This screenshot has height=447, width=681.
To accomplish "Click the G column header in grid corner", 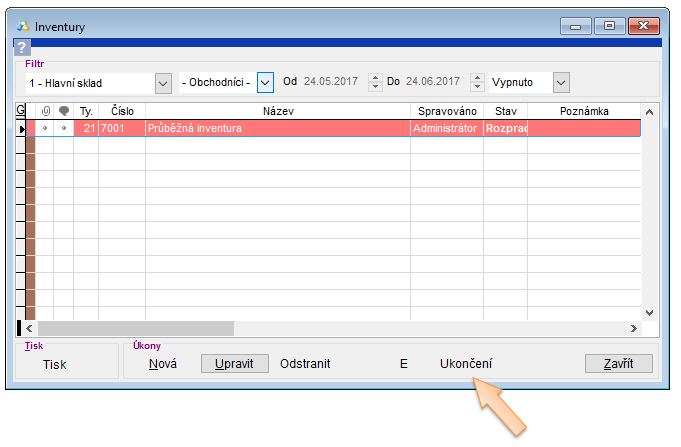I will point(21,111).
